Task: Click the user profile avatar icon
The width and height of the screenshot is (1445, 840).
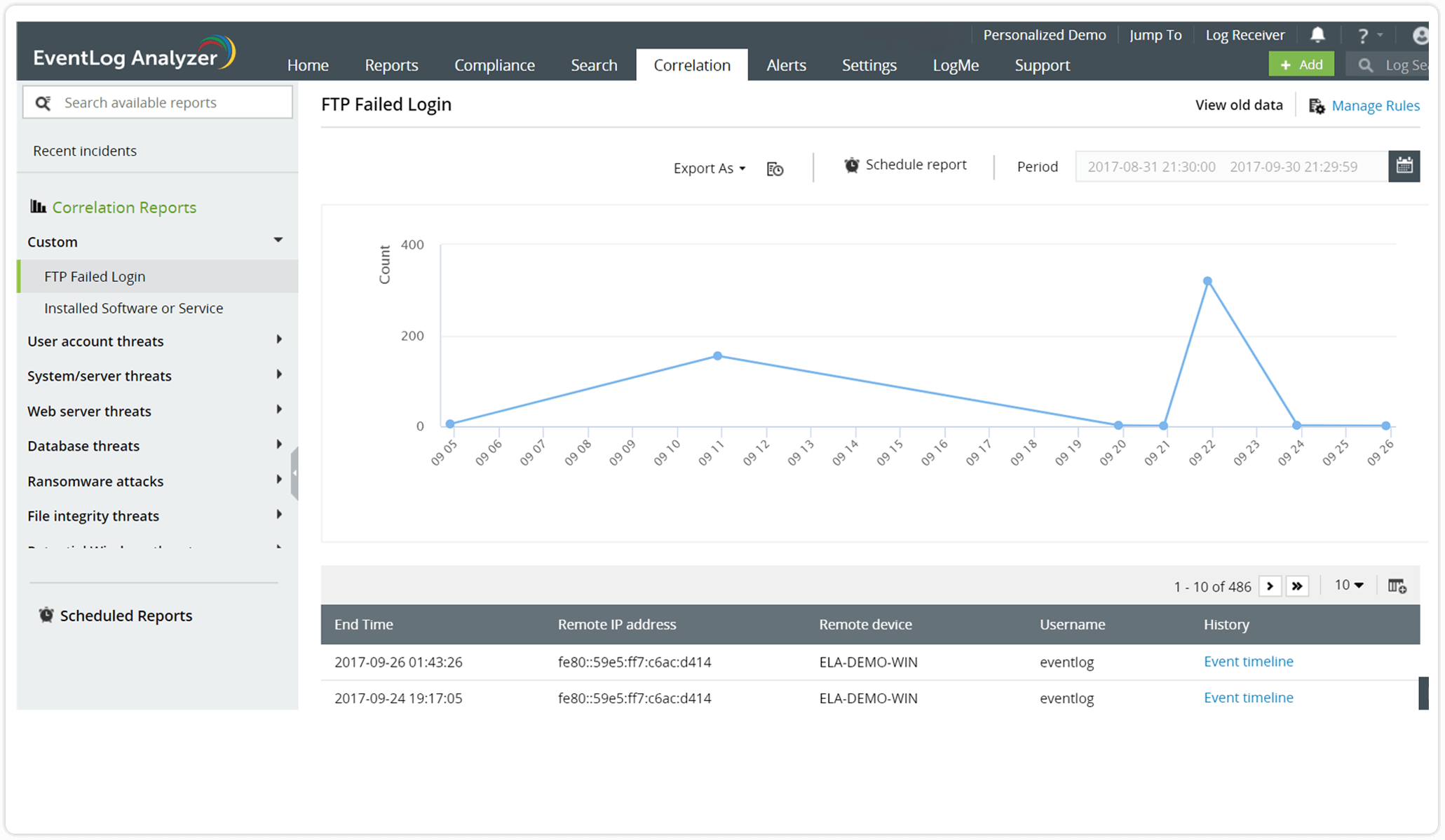Action: pos(1420,35)
